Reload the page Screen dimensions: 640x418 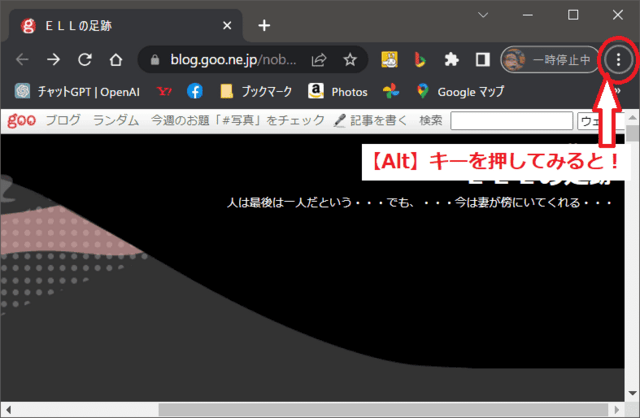[x=85, y=60]
